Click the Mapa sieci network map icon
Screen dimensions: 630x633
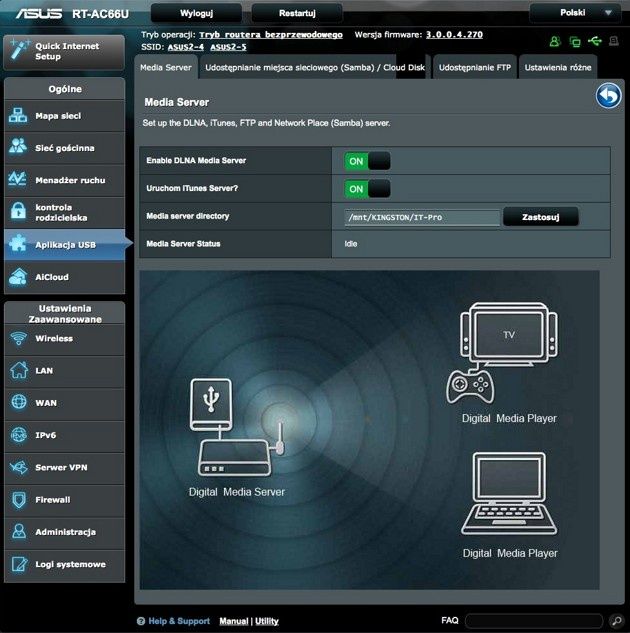18,116
